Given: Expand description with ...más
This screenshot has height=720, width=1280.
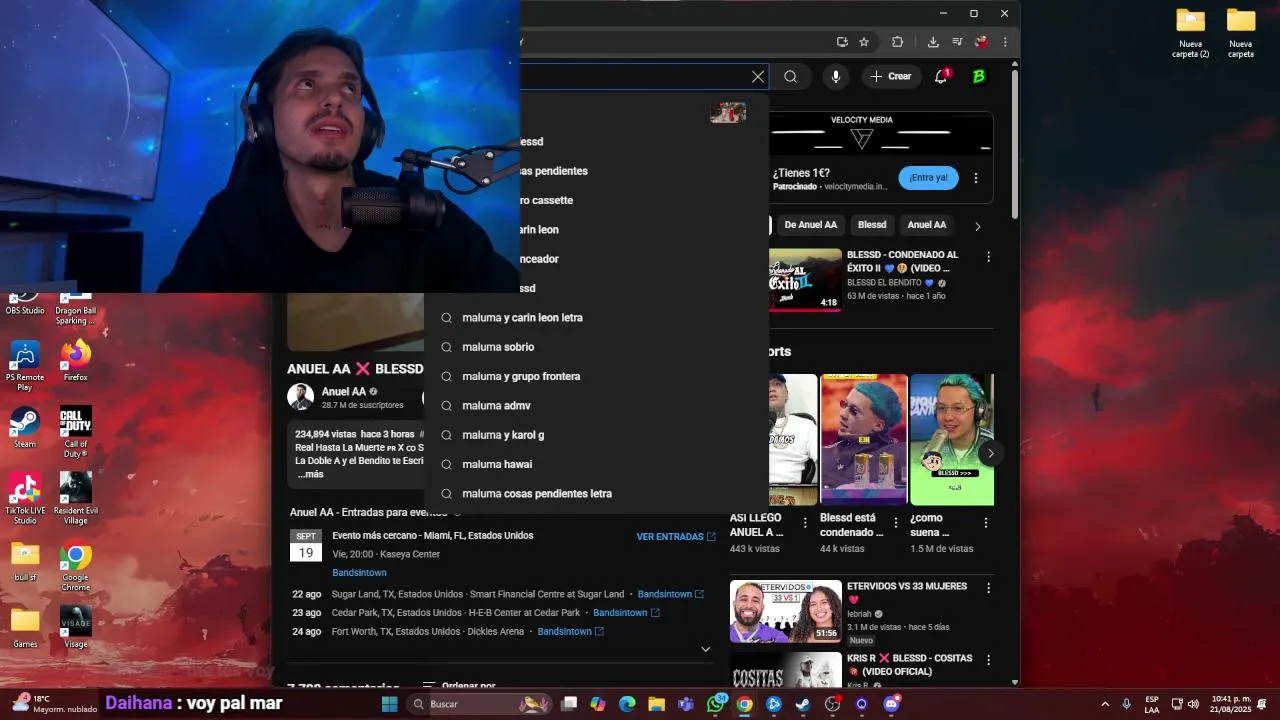Looking at the screenshot, I should [310, 474].
